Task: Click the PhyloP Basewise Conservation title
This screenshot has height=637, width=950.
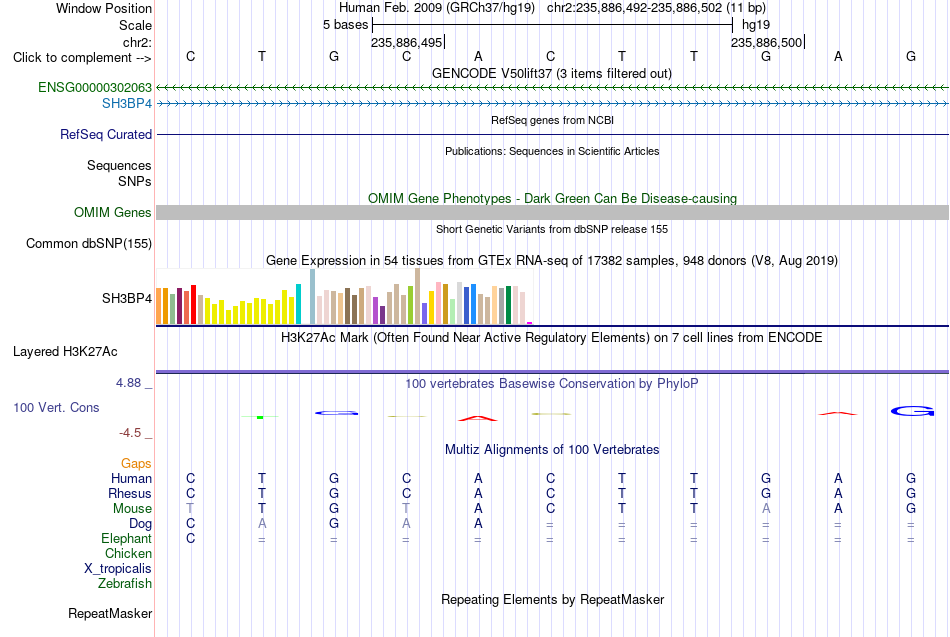Action: [551, 384]
